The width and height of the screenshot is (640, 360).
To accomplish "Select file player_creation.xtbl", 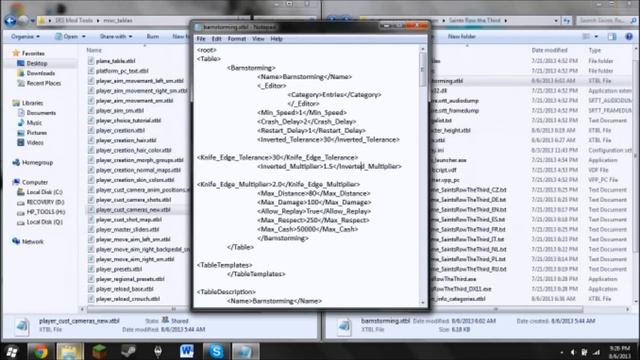I will (x=120, y=130).
